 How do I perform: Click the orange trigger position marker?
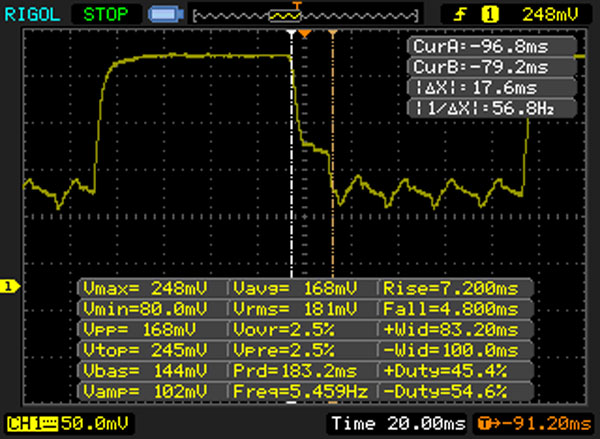(305, 34)
